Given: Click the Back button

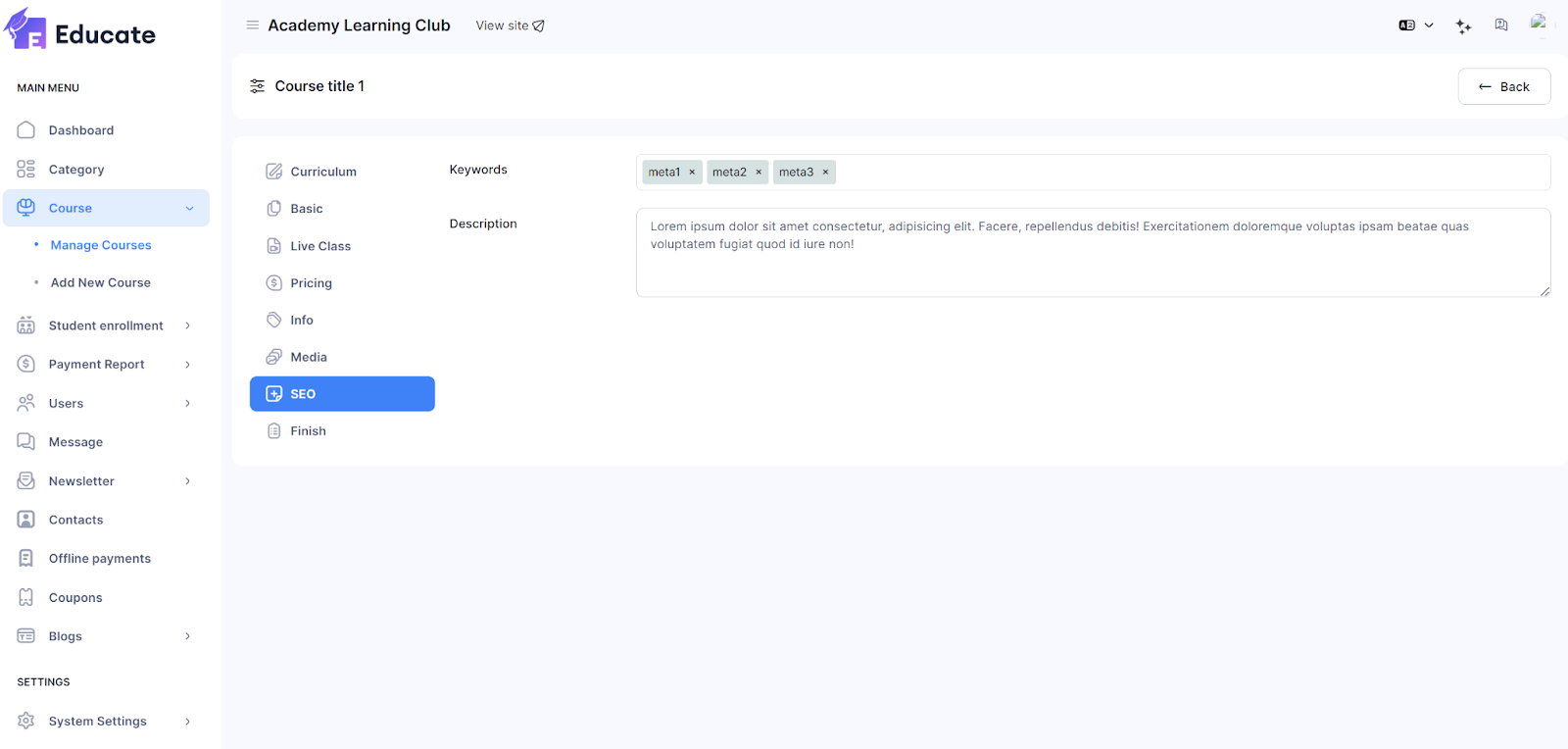Looking at the screenshot, I should 1503,86.
